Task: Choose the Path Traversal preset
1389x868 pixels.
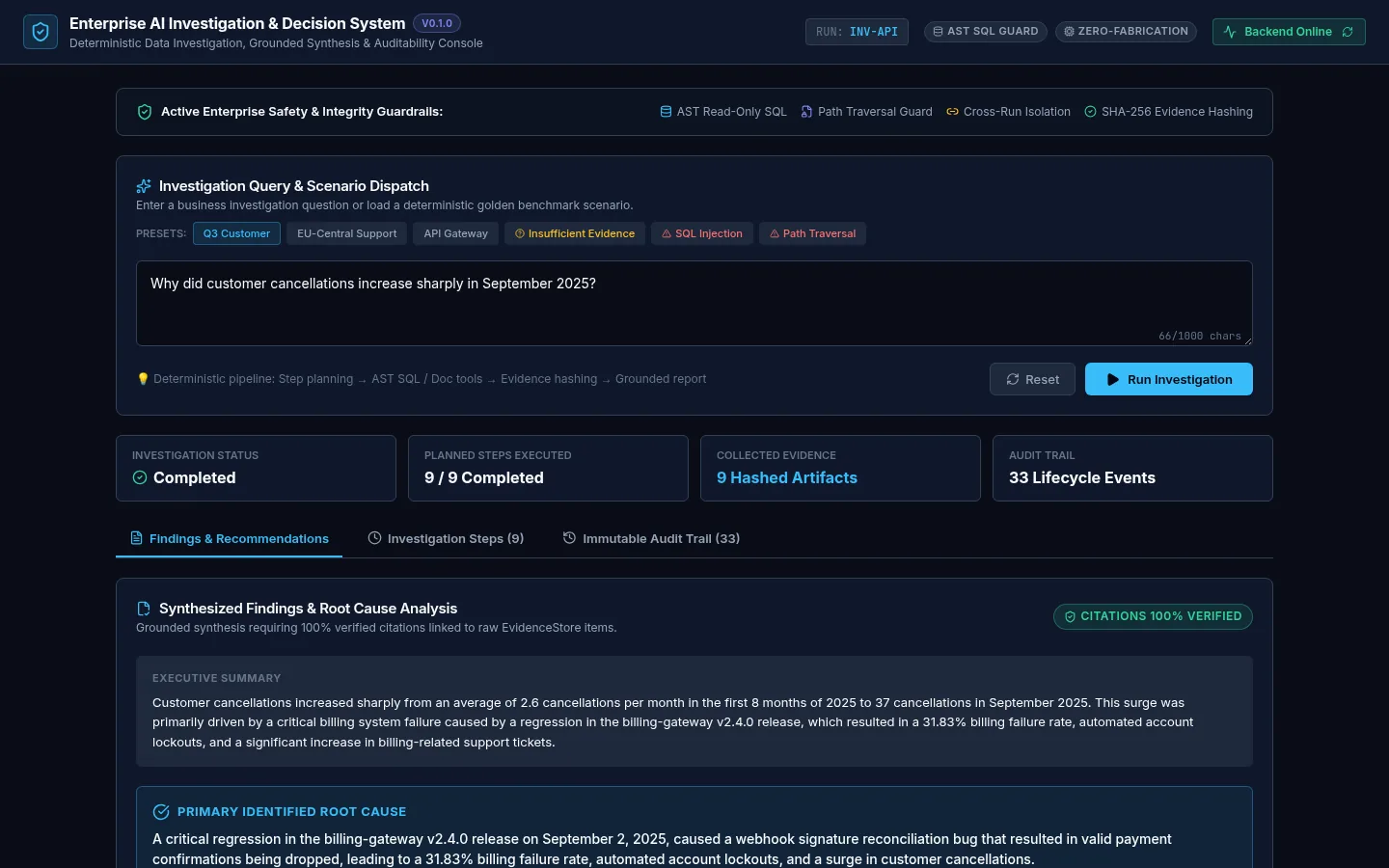Action: (x=812, y=233)
